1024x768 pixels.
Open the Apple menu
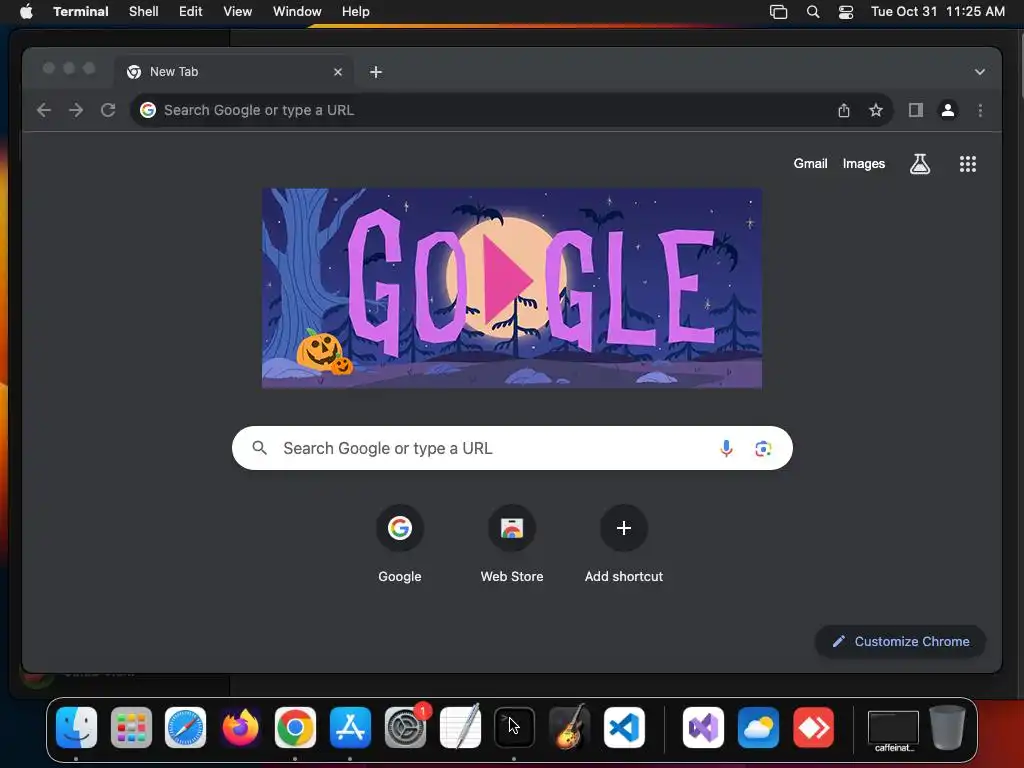[26, 12]
